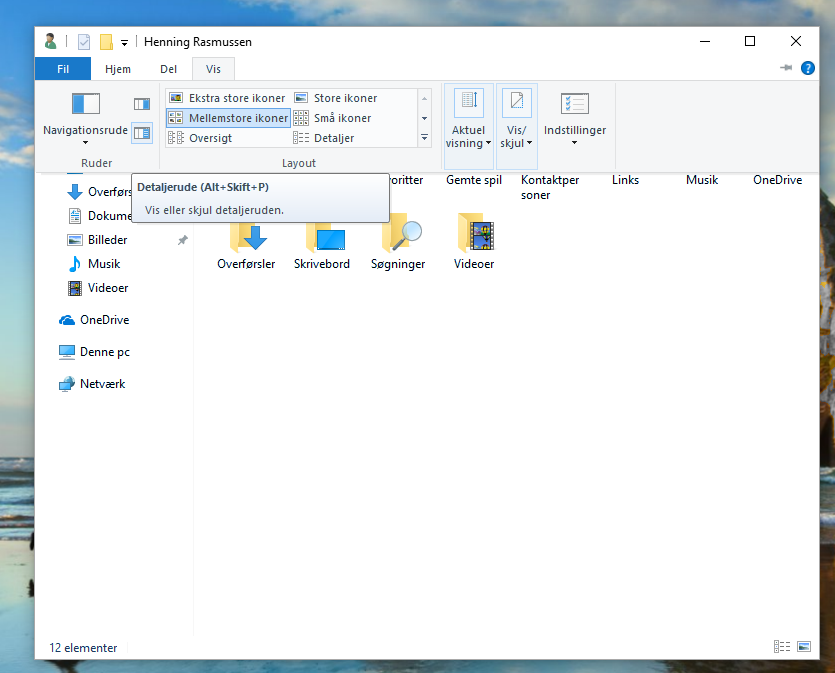The height and width of the screenshot is (673, 835).
Task: Open the Fil menu
Action: [62, 69]
